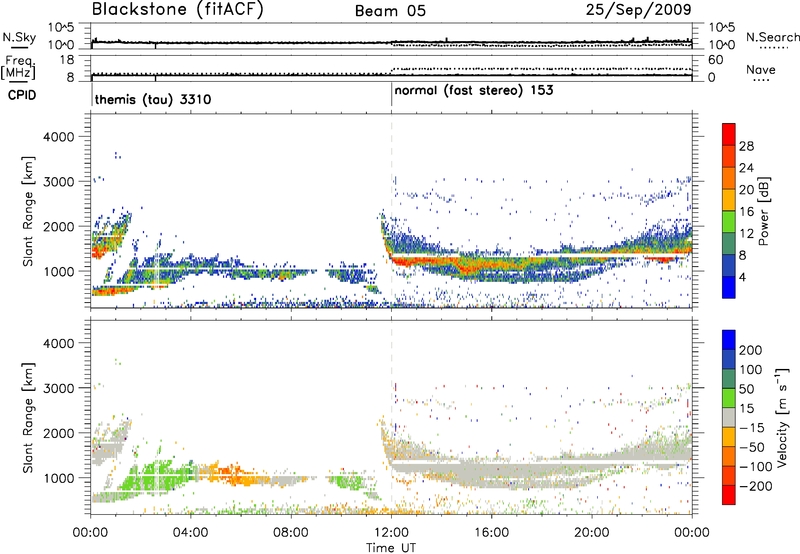Click the '28' power colorbar value
800x554 pixels.
[746, 146]
